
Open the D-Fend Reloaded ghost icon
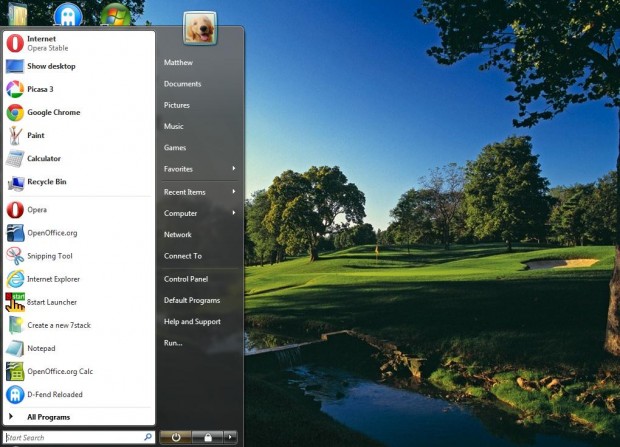pyautogui.click(x=15, y=395)
